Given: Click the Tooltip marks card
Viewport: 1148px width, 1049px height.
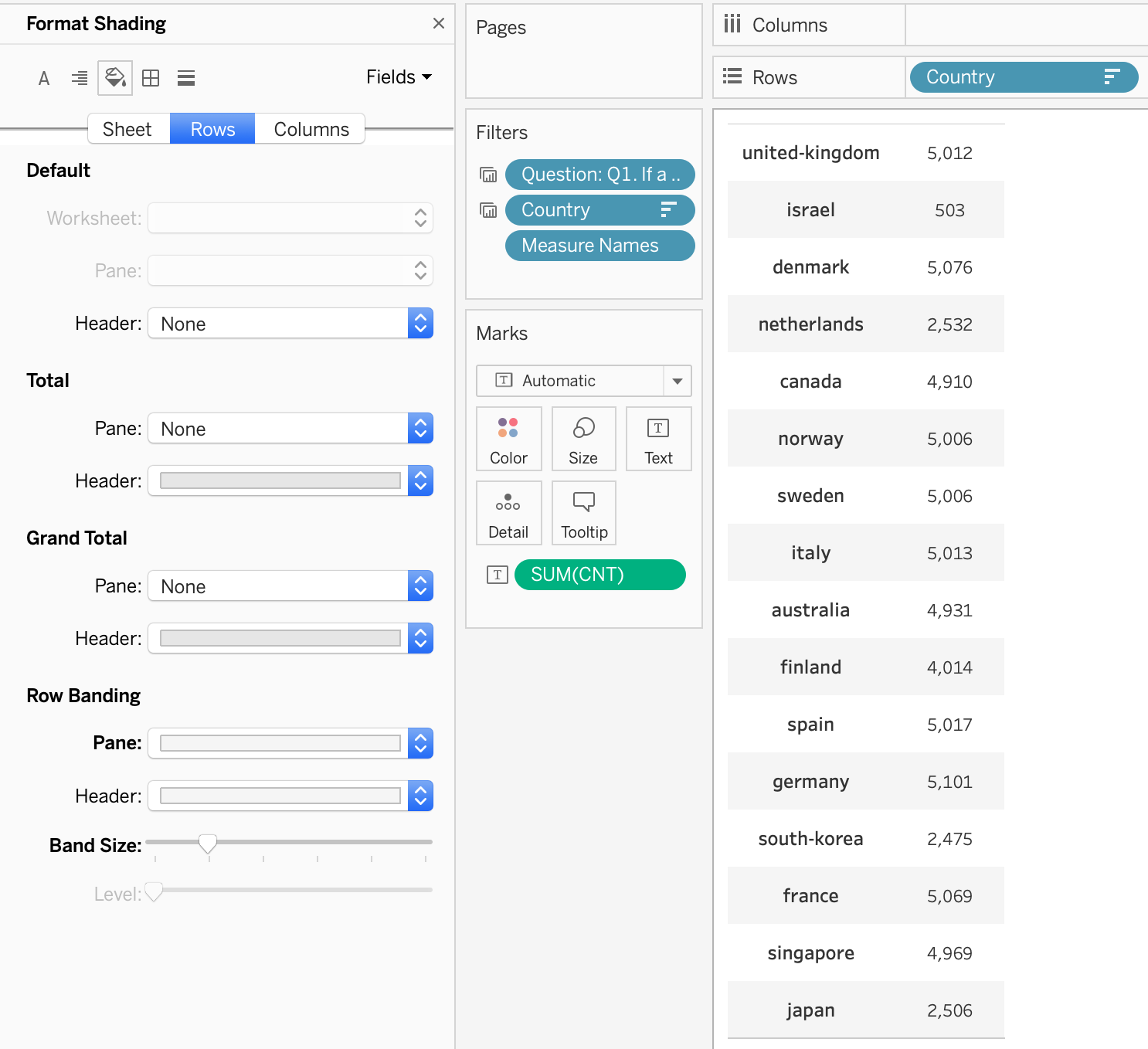Looking at the screenshot, I should pos(584,513).
